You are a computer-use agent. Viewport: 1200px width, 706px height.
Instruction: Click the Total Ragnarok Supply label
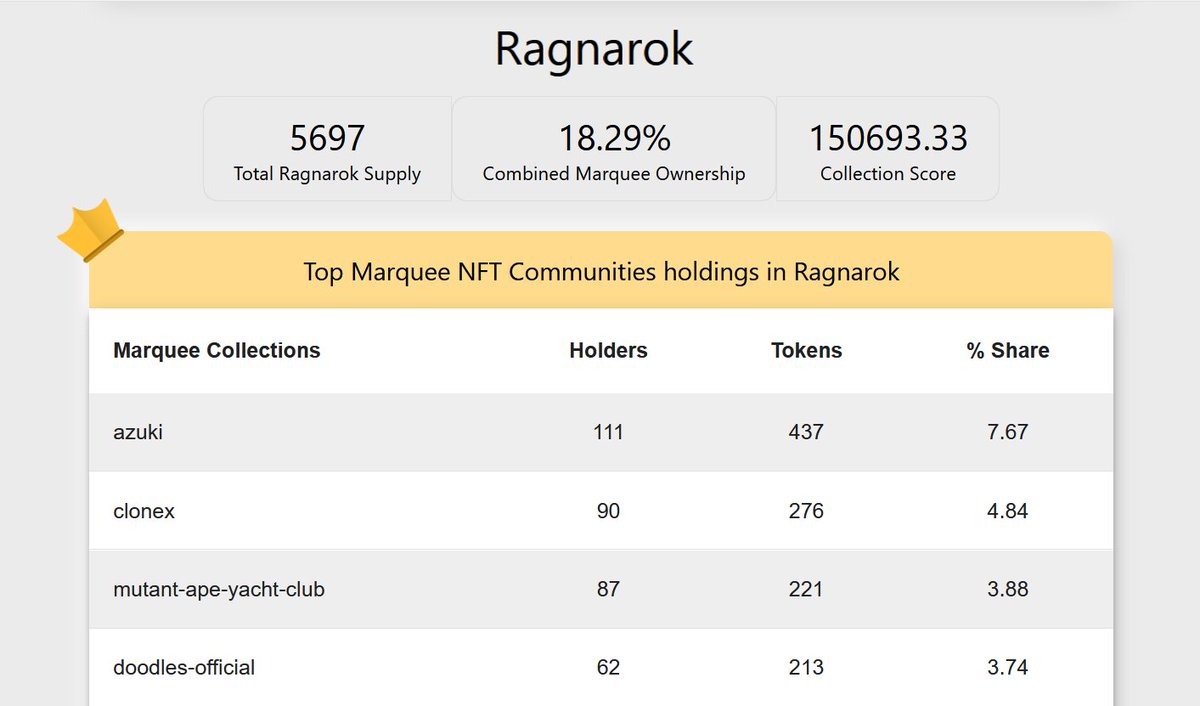pos(327,174)
